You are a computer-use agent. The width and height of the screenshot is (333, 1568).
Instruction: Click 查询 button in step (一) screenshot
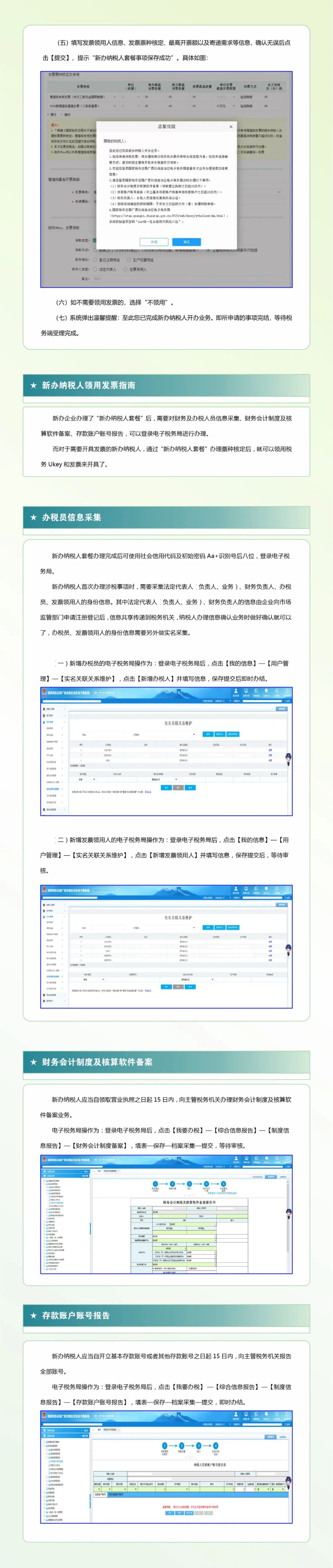point(208,734)
